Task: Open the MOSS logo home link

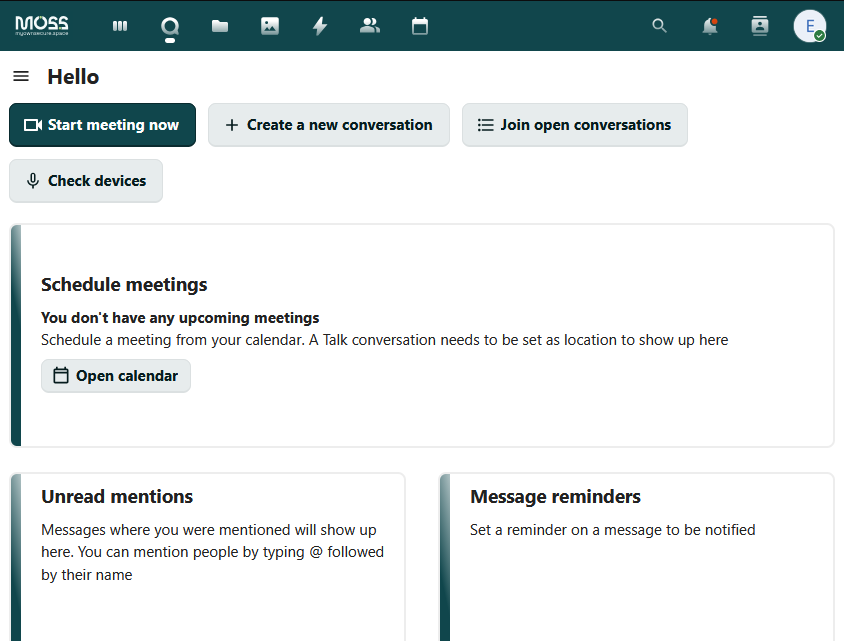Action: [x=41, y=25]
